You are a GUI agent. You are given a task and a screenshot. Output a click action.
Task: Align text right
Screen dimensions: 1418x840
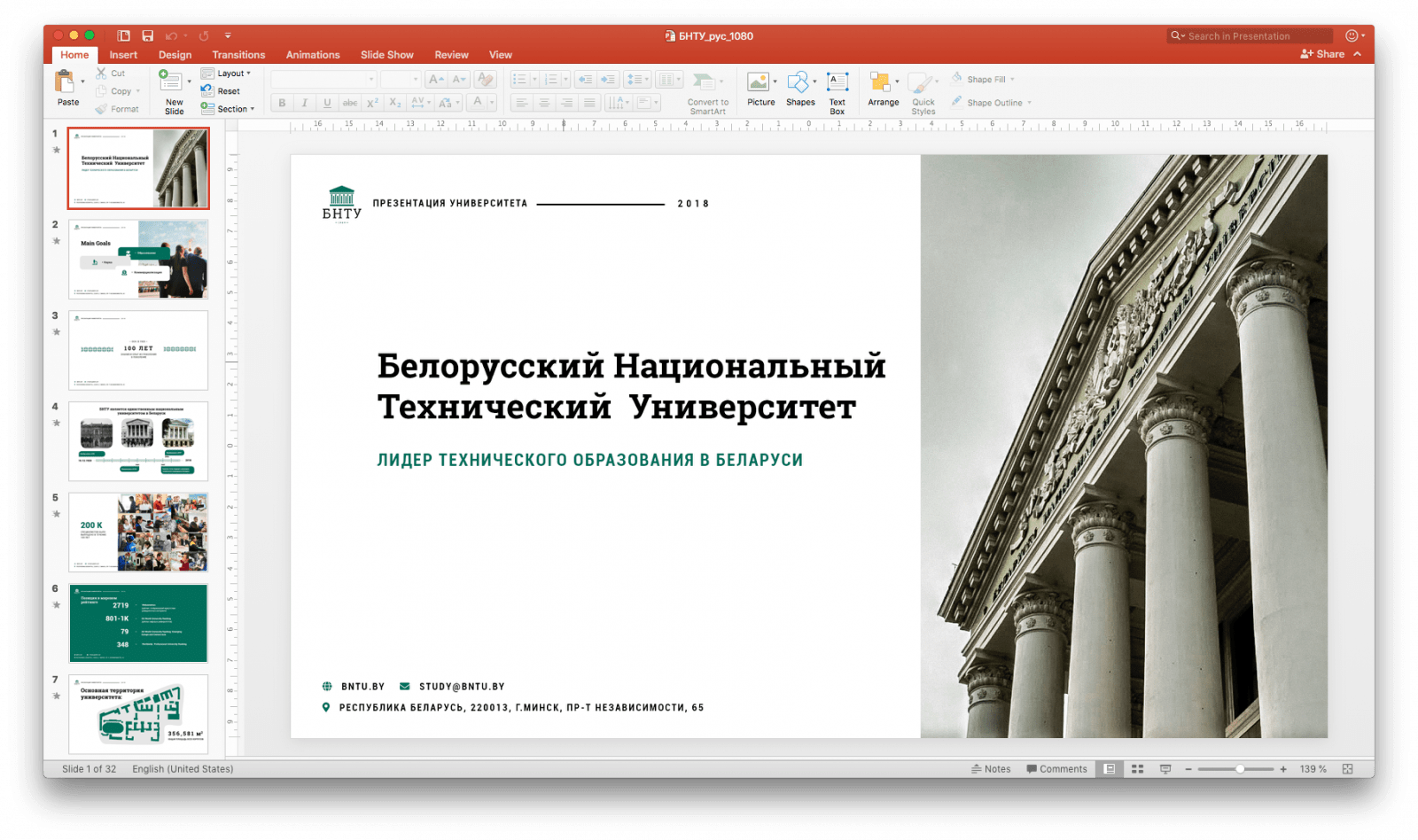coord(566,103)
